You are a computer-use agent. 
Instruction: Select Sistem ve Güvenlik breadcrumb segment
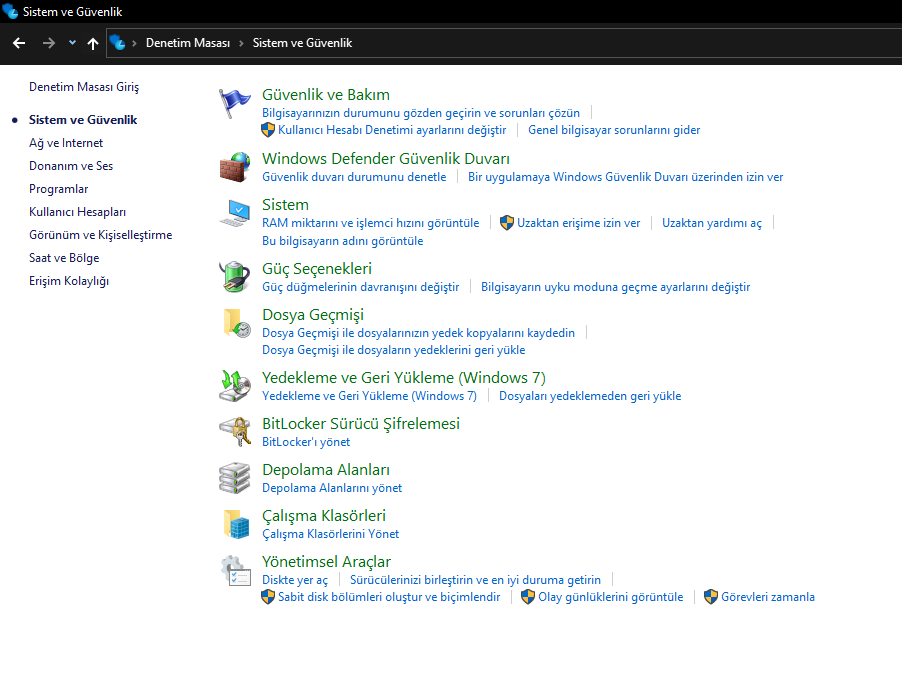coord(302,43)
